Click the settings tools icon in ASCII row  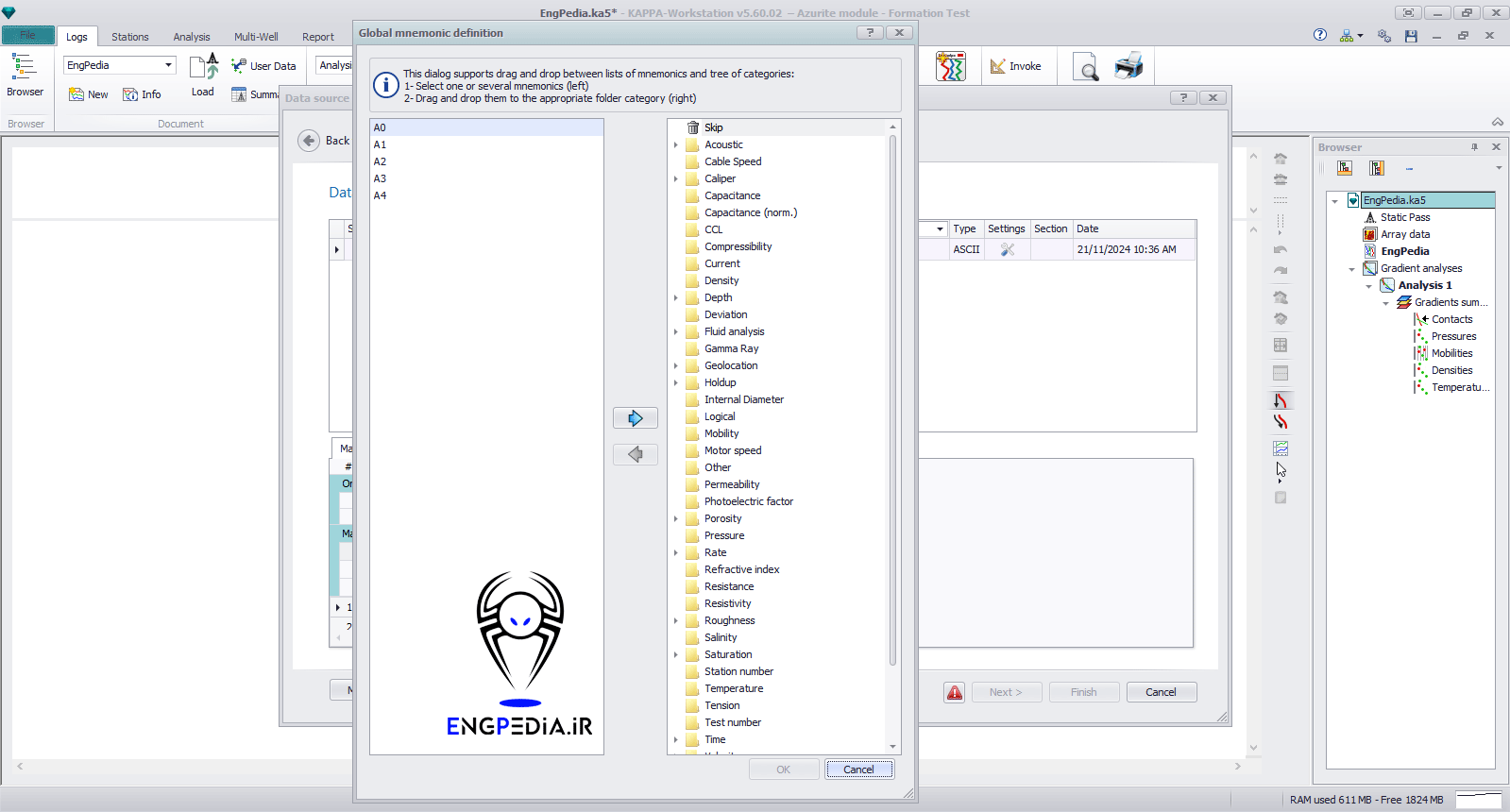1007,250
